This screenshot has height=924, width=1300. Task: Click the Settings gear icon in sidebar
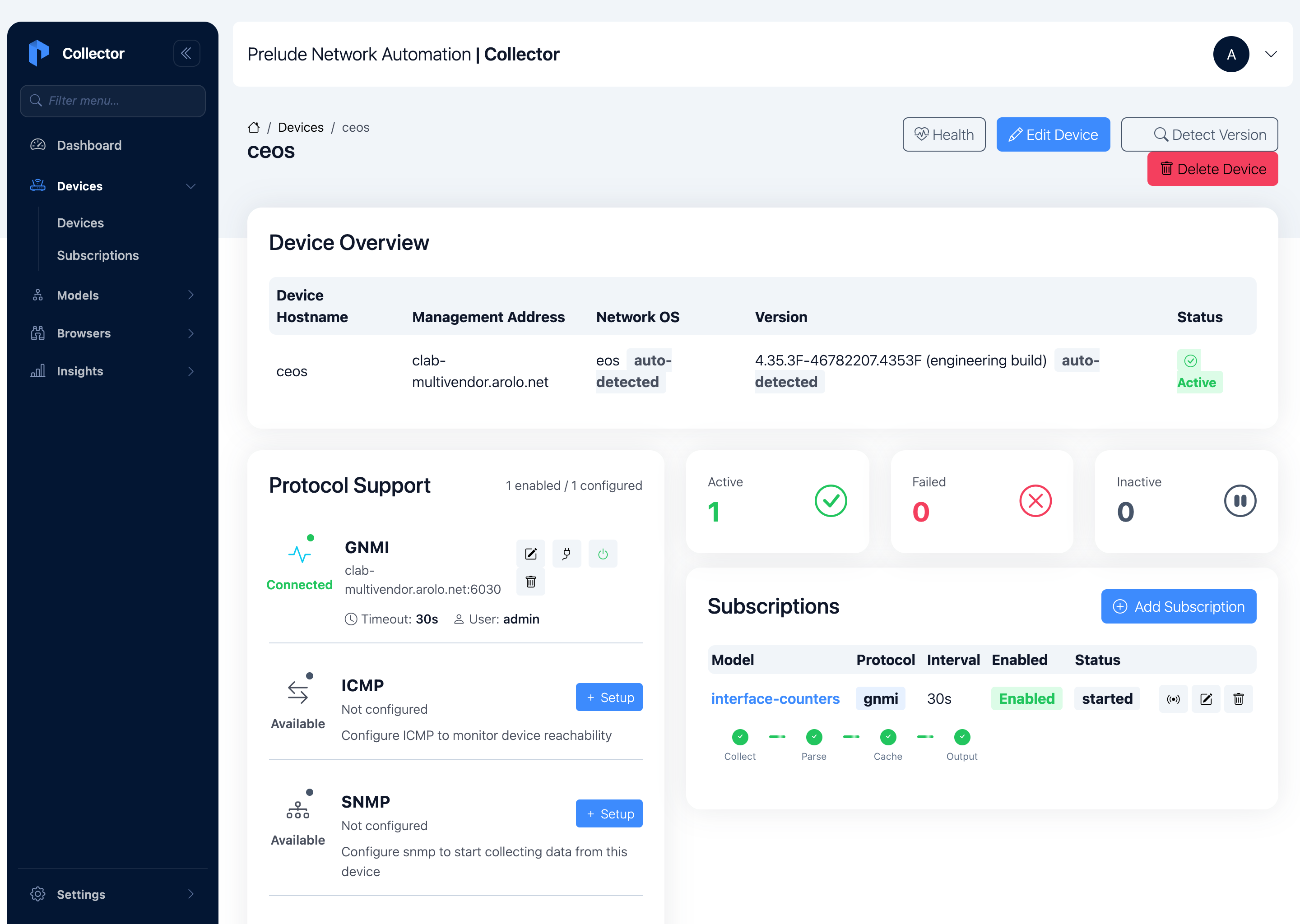pos(38,894)
